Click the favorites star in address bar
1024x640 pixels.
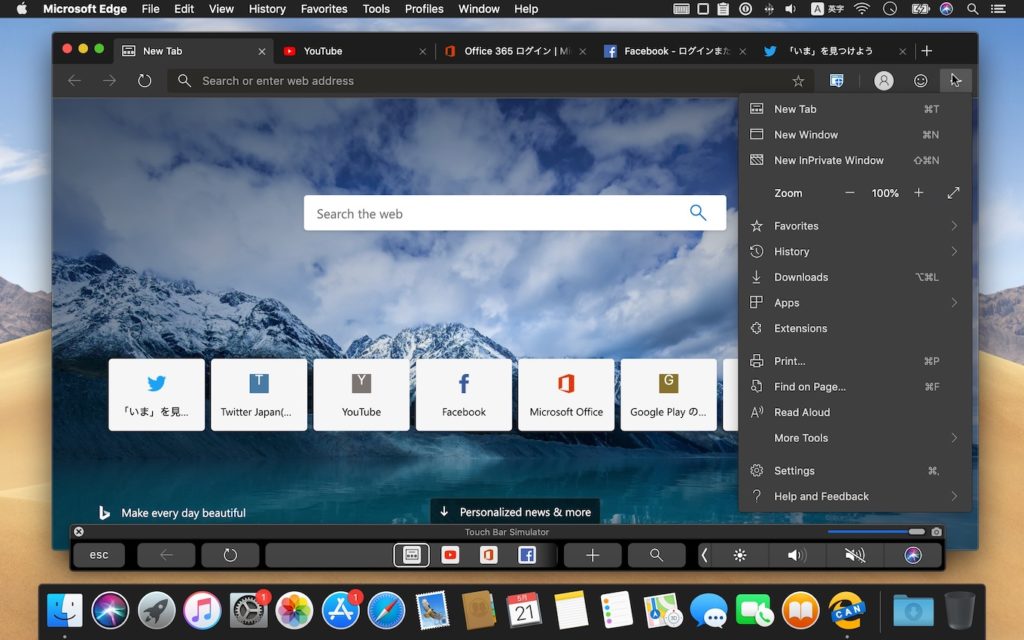(798, 81)
